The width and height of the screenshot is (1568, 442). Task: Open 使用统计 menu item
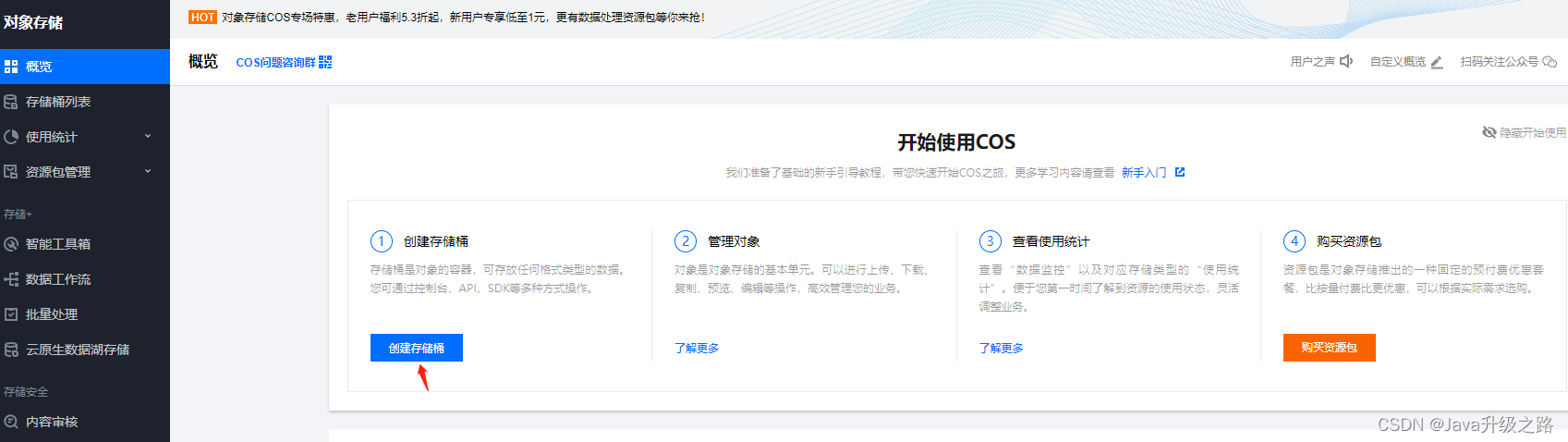85,137
